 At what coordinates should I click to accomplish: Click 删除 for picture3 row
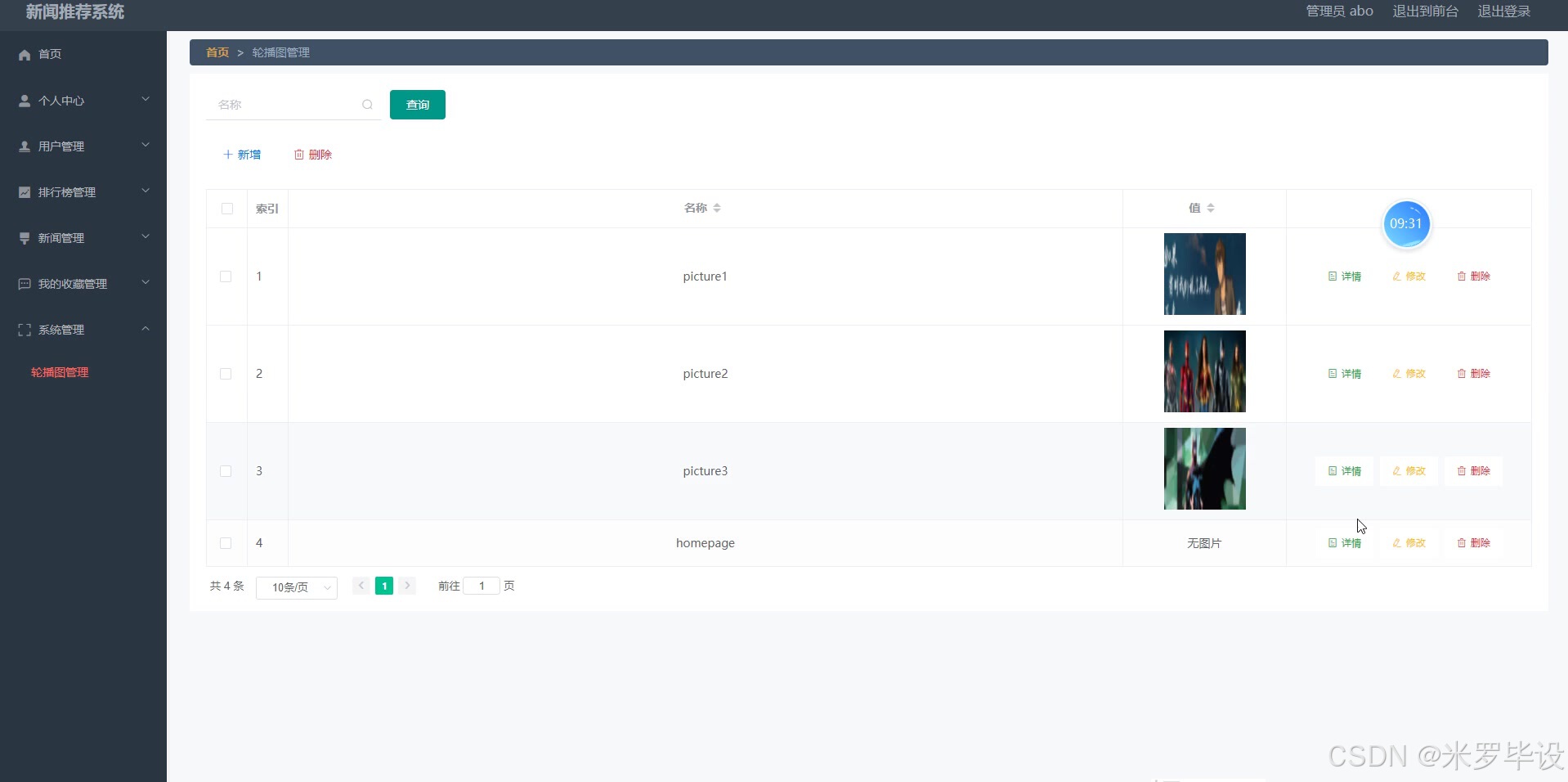coord(1474,471)
